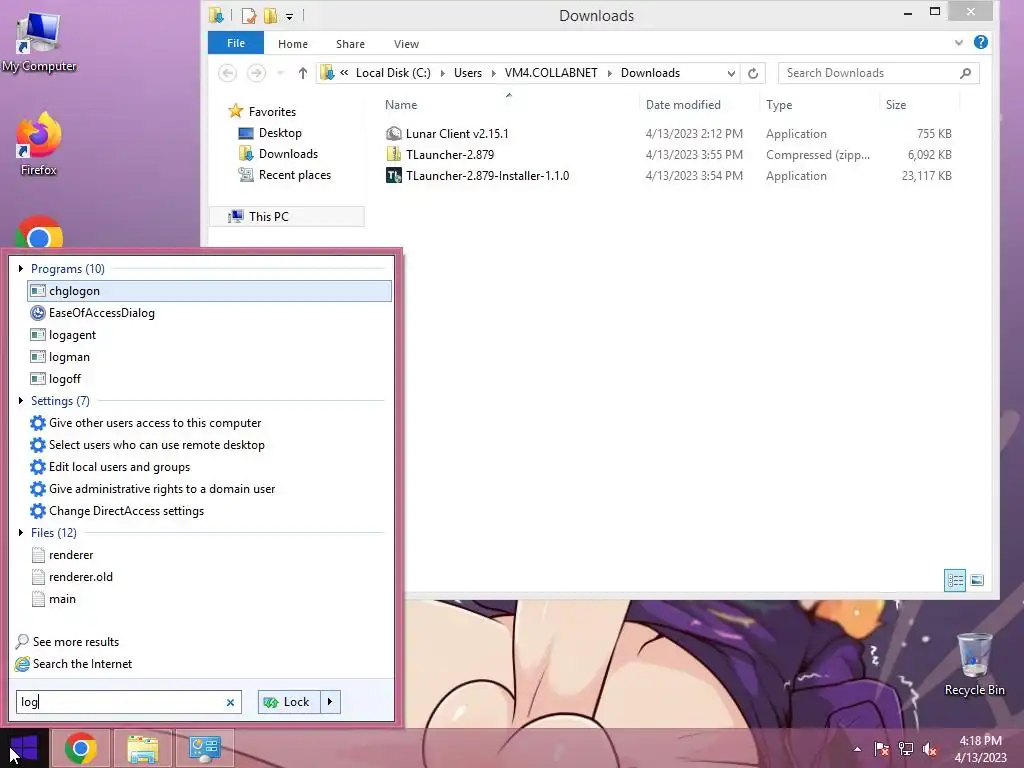
Task: Click VM4.COLLABNET in address path
Action: [x=551, y=72]
